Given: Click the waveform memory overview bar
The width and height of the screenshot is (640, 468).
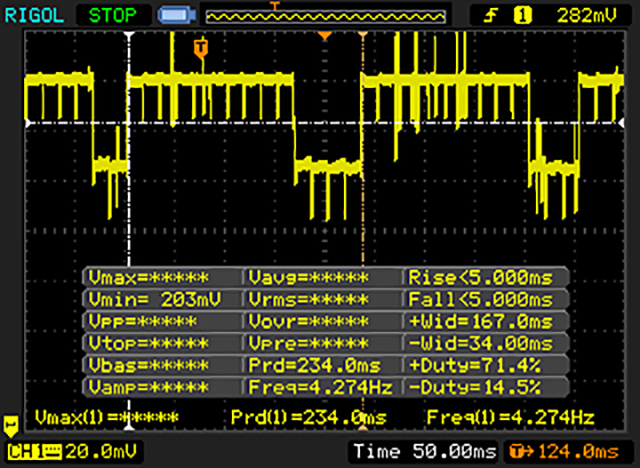Looking at the screenshot, I should point(325,16).
